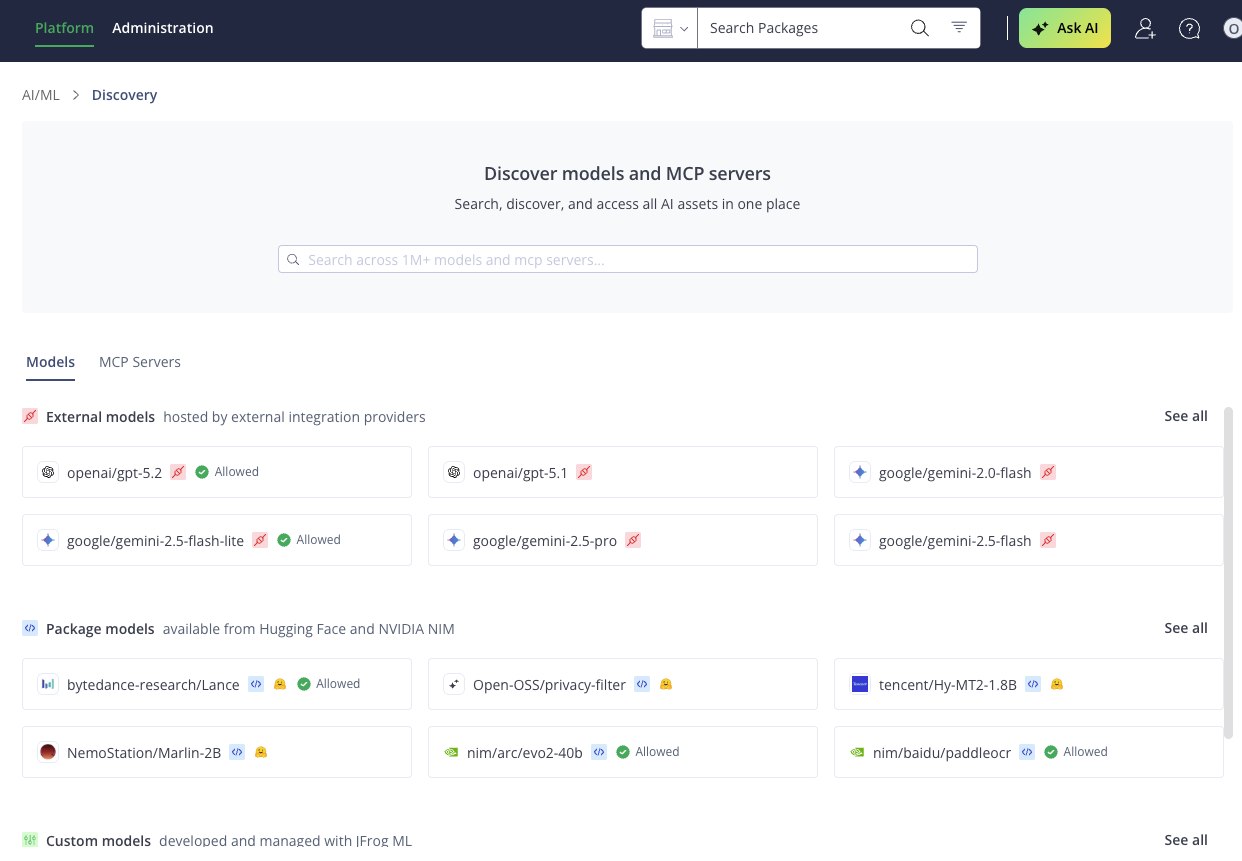Image resolution: width=1242 pixels, height=861 pixels.
Task: Open the openai/gpt-5.1 model card
Action: [623, 472]
